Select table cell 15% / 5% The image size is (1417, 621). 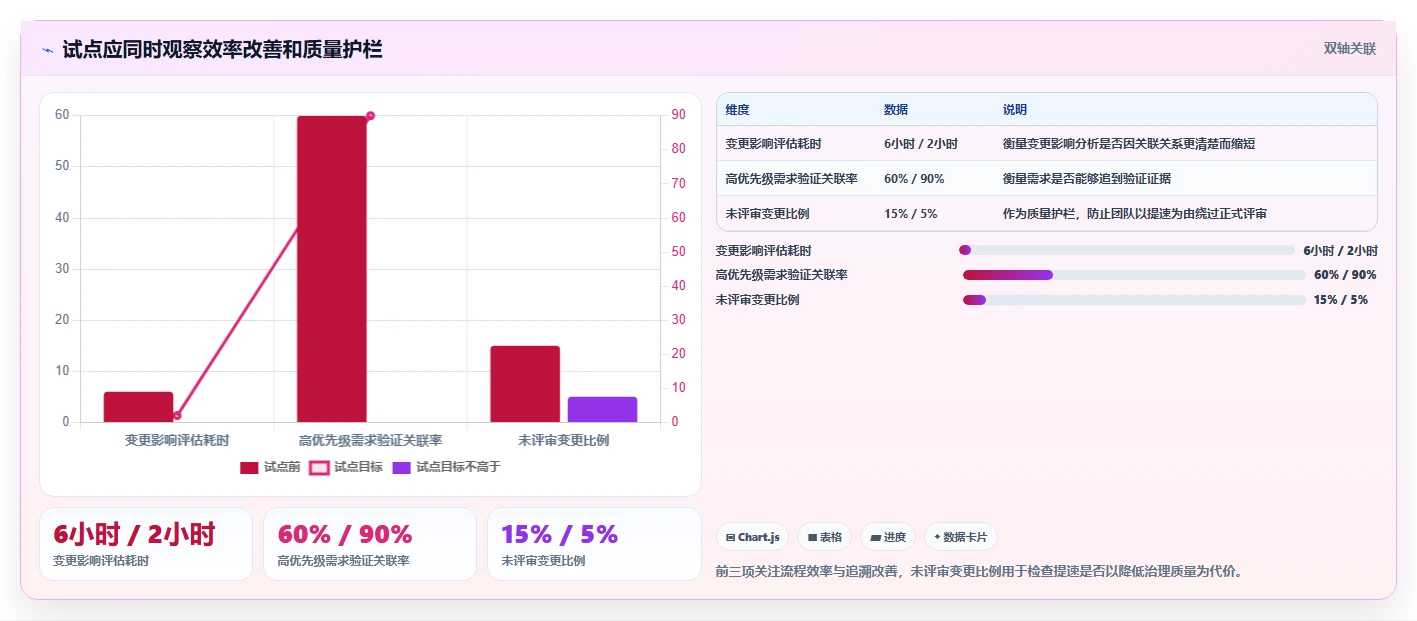point(911,214)
